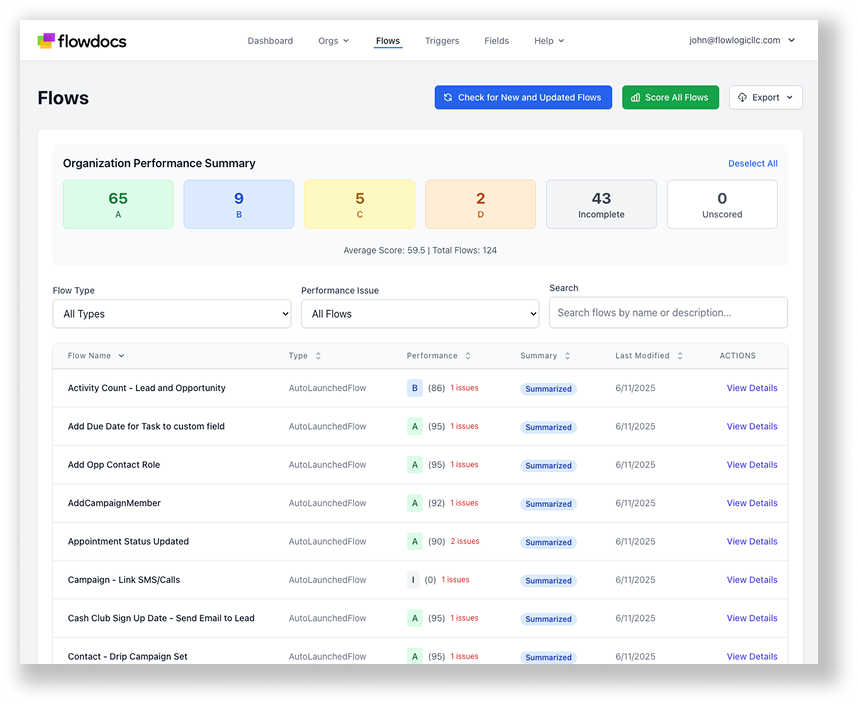
Task: View Details for AddCampaignMember flow
Action: (752, 503)
